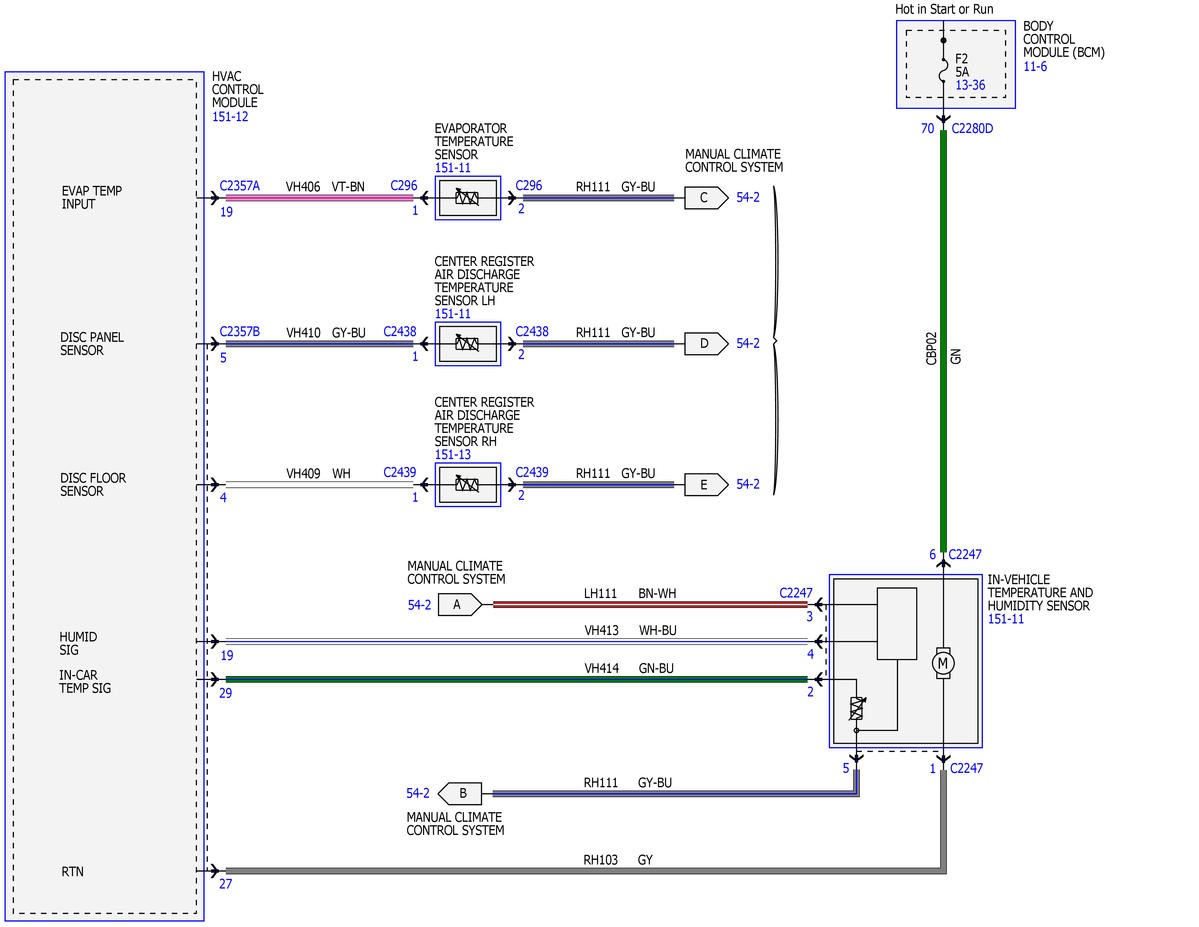Click the F2 5A fuse symbol
Screen dimensions: 1199x927
click(x=943, y=73)
